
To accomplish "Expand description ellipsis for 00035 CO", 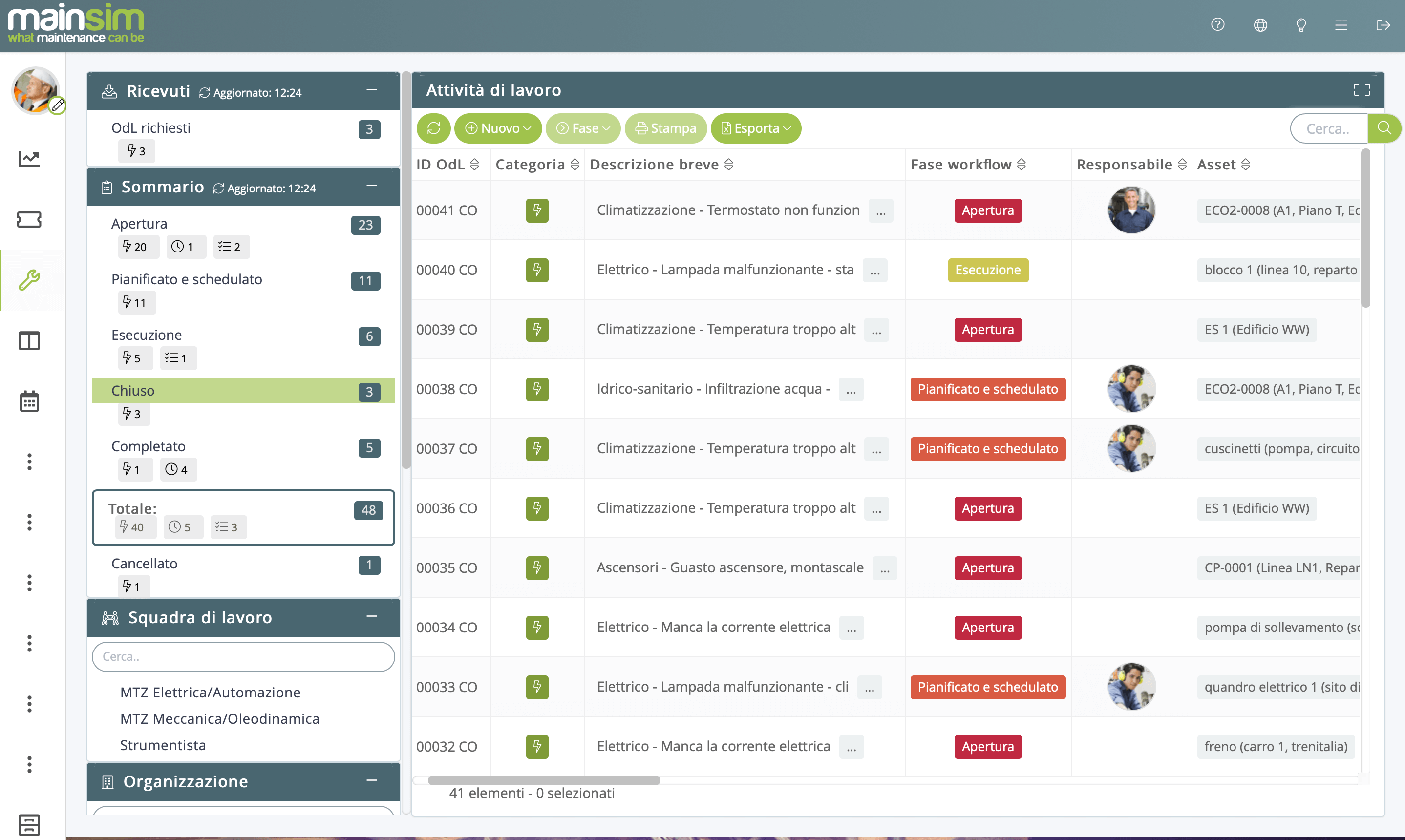I will [884, 568].
